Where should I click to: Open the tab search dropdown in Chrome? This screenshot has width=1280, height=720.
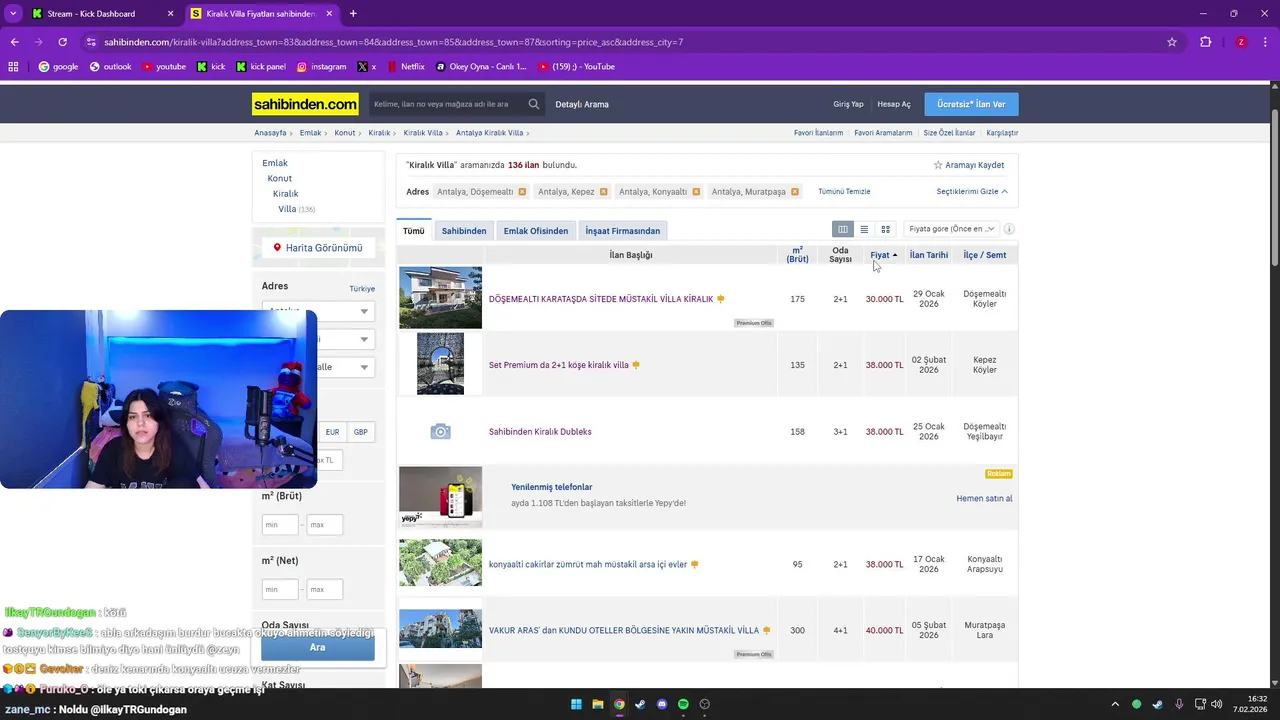click(x=13, y=14)
